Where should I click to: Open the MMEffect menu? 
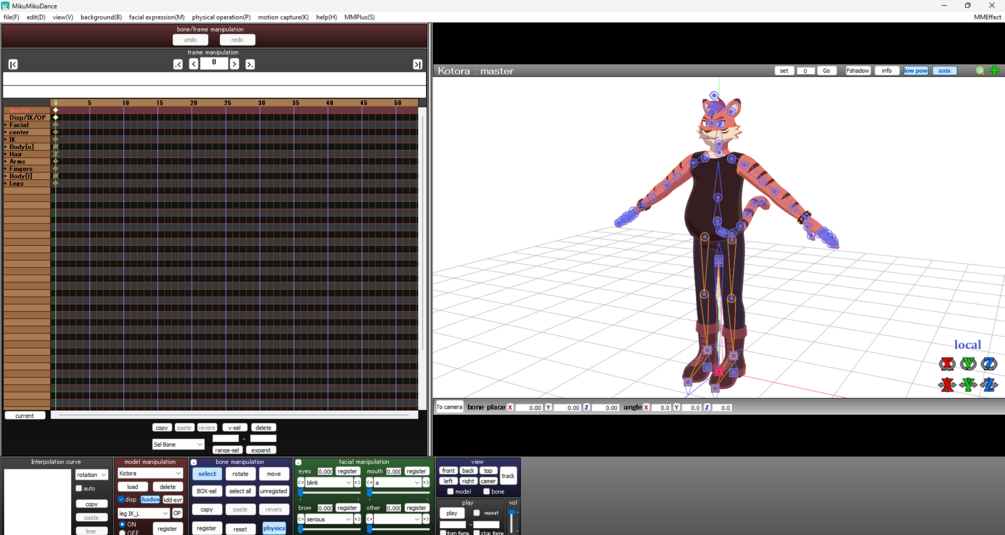click(x=987, y=17)
